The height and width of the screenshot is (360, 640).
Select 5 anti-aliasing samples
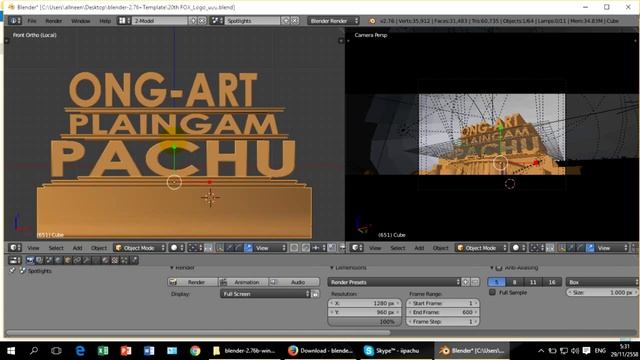497,282
